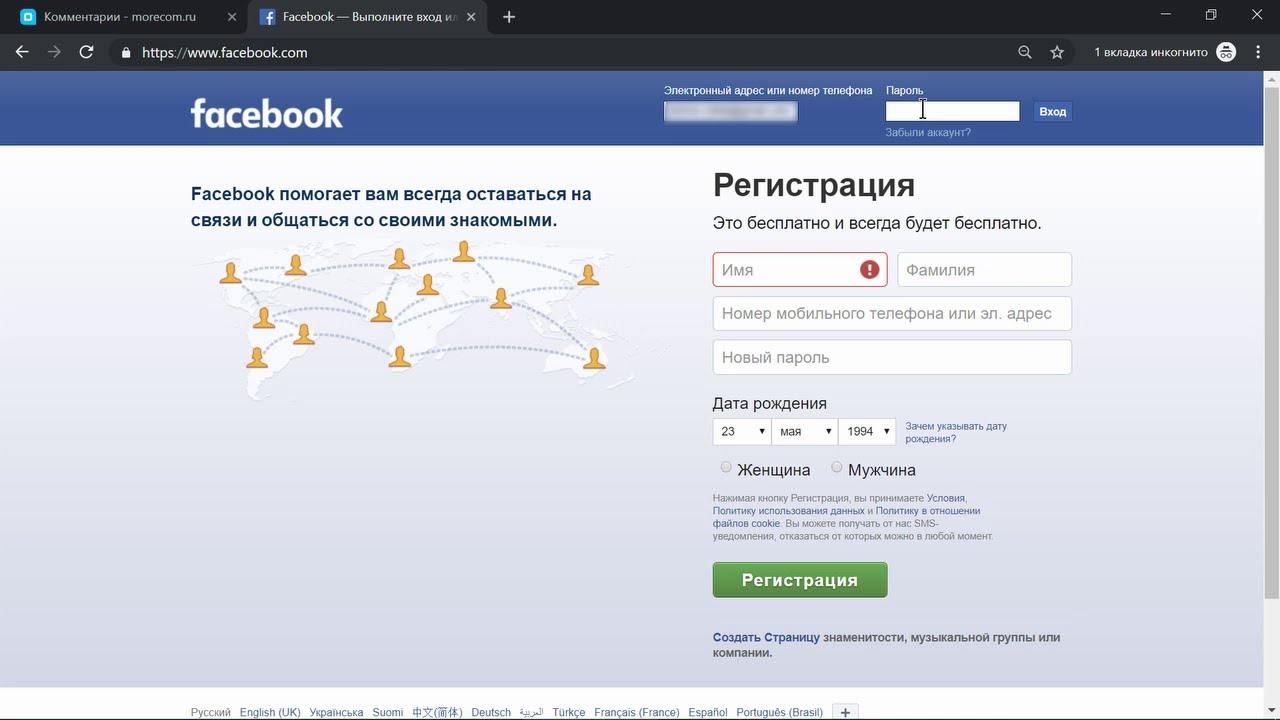Open Зачем указывать дату рождения? link
The width and height of the screenshot is (1280, 720).
tap(956, 432)
